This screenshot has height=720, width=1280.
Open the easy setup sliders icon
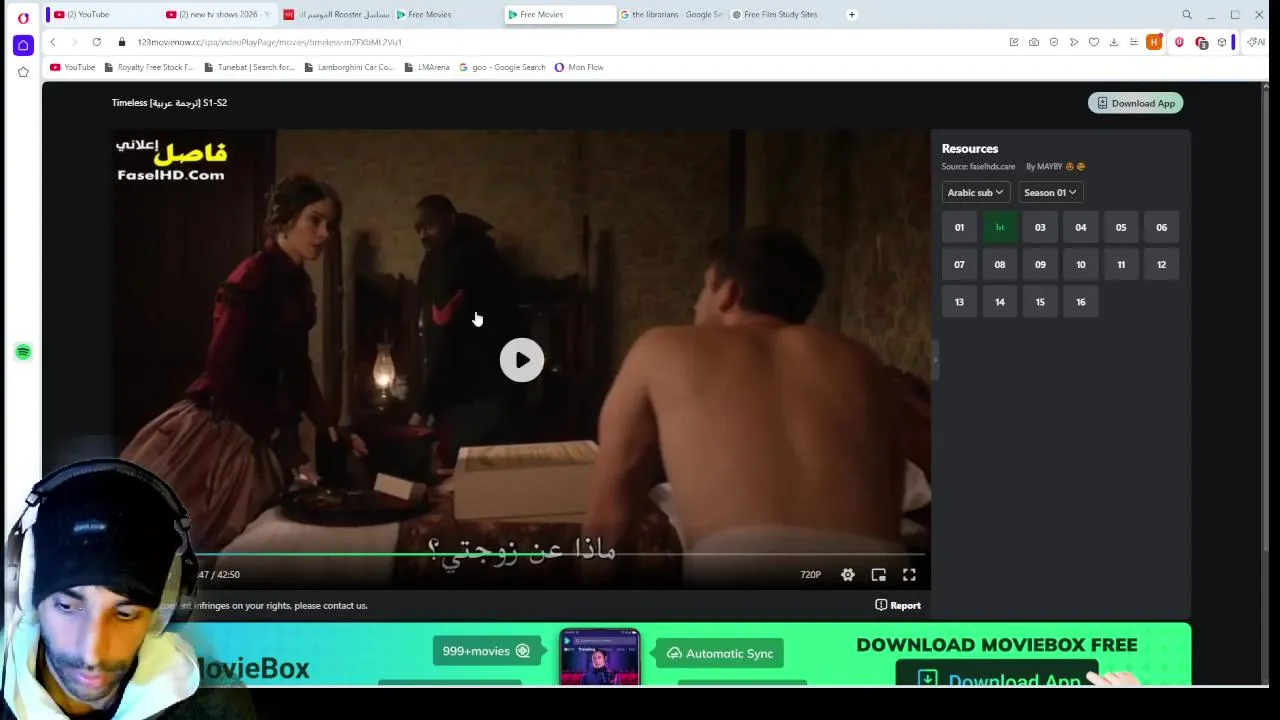(1134, 42)
